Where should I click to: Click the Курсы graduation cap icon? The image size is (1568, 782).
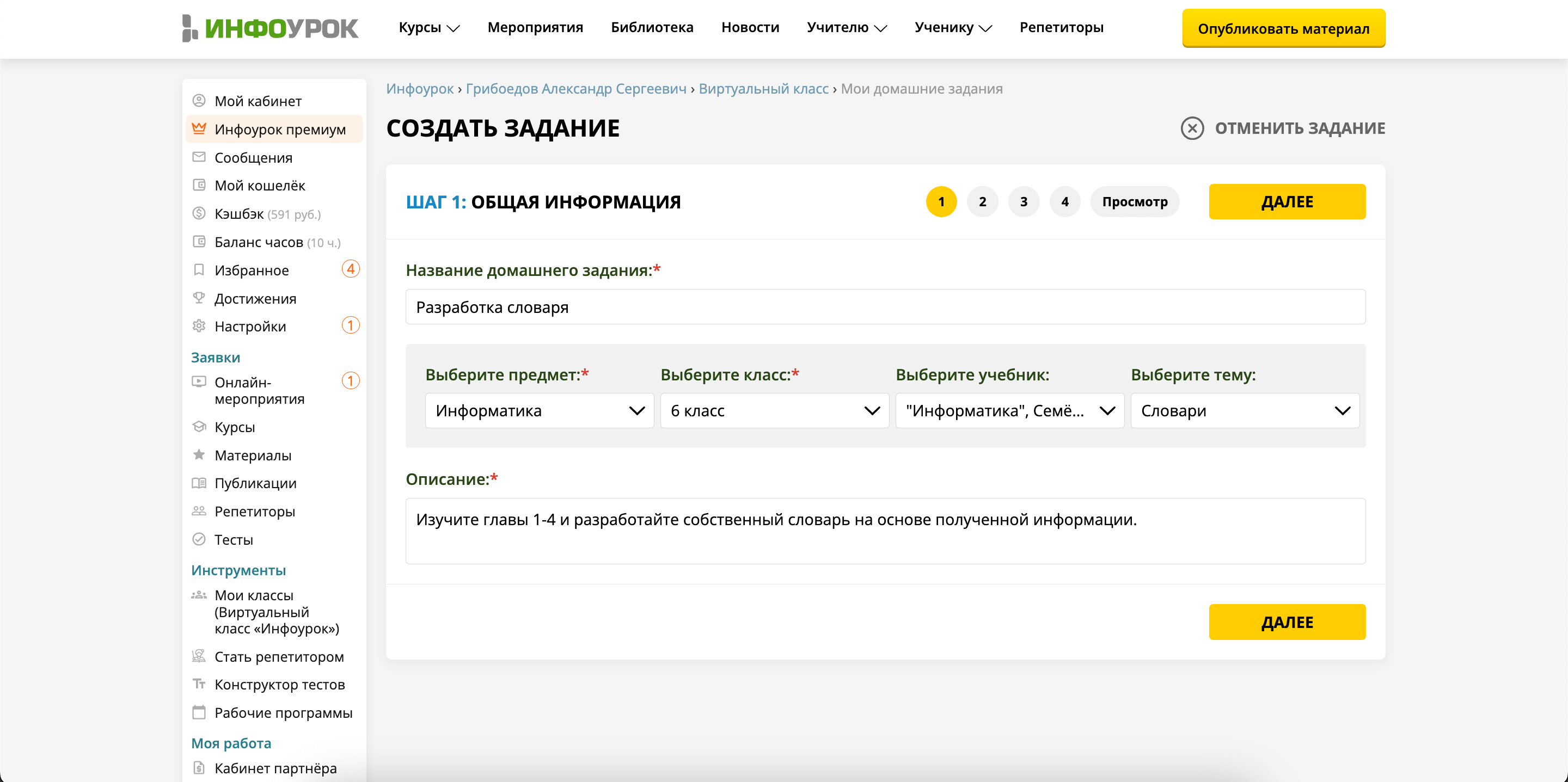coord(199,426)
